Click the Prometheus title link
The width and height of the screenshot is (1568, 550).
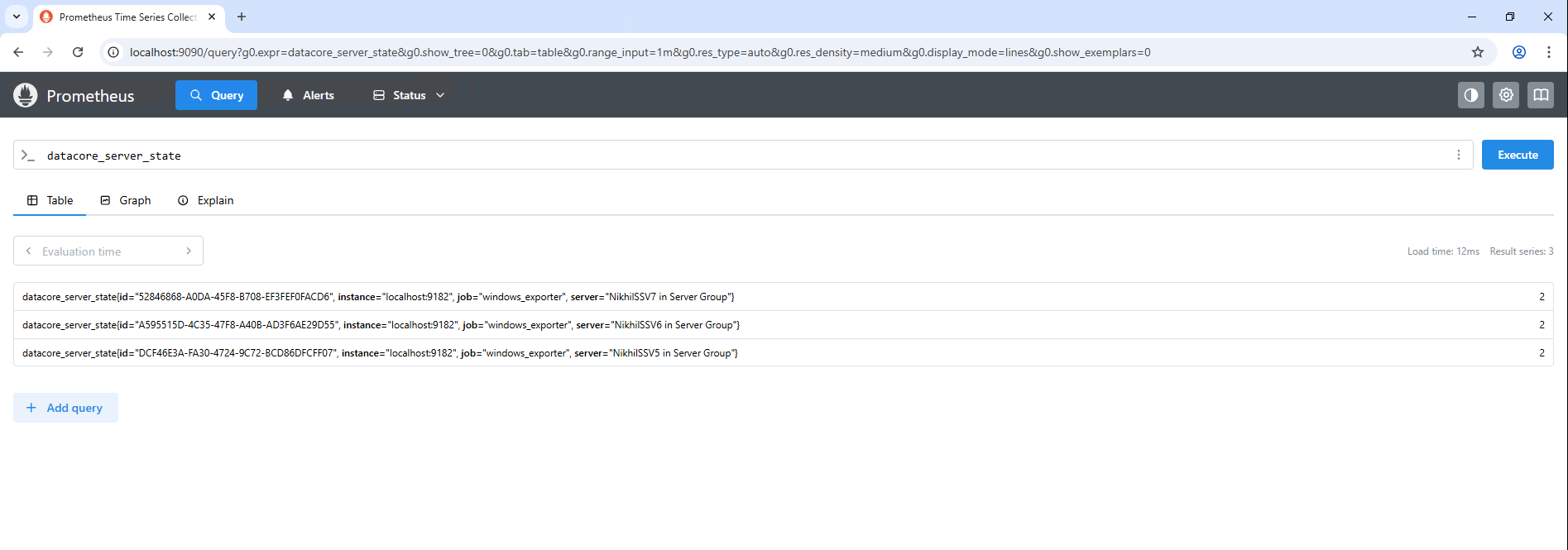90,96
